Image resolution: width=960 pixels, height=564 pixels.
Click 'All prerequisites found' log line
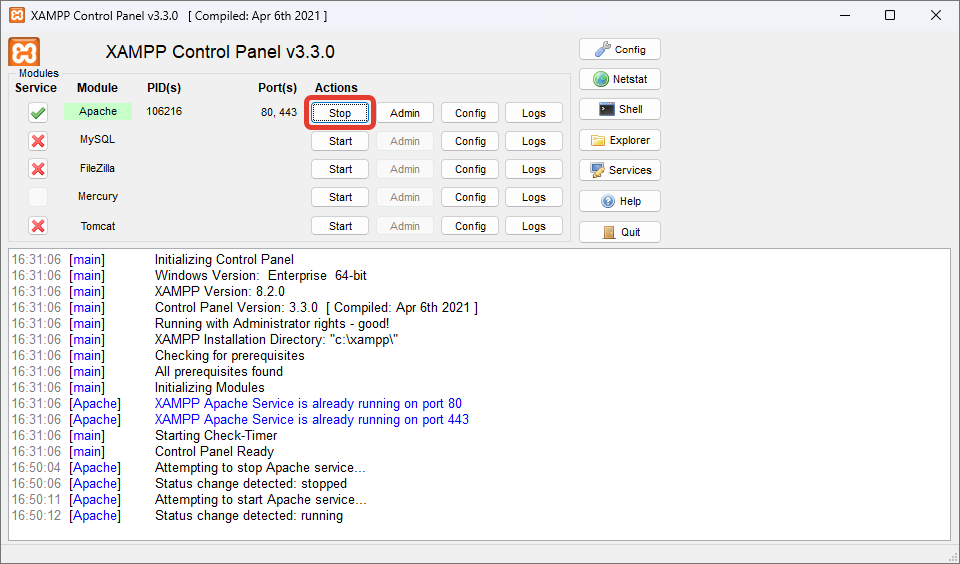tap(219, 371)
